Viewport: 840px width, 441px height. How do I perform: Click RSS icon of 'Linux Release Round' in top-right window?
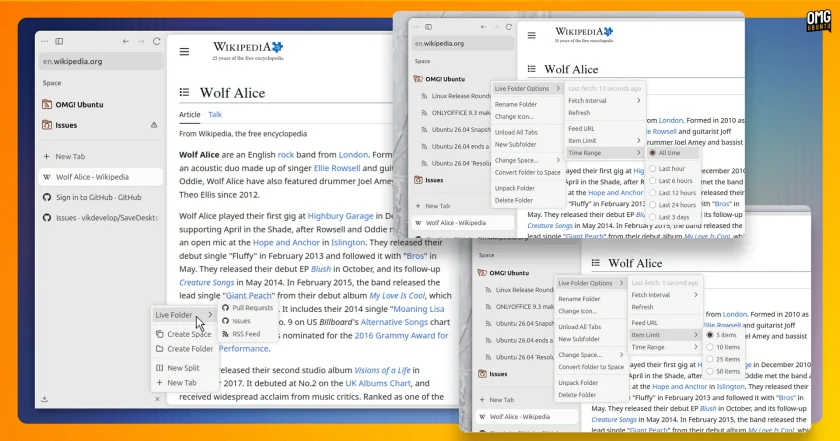[x=424, y=96]
